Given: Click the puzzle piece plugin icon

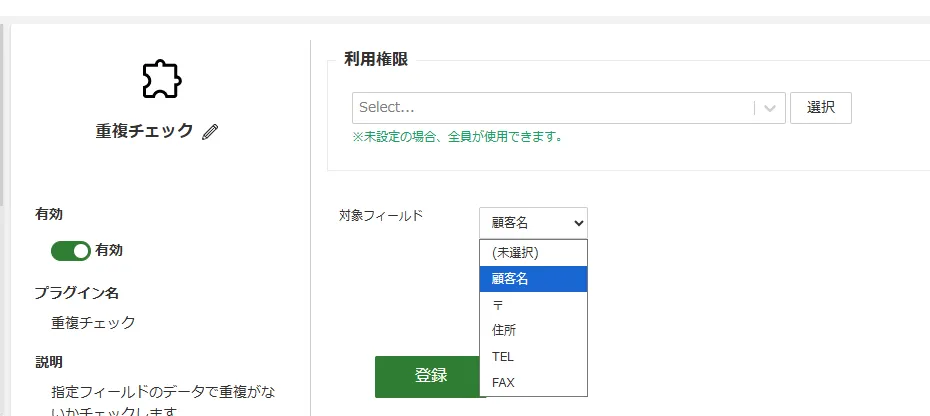Looking at the screenshot, I should [x=162, y=79].
